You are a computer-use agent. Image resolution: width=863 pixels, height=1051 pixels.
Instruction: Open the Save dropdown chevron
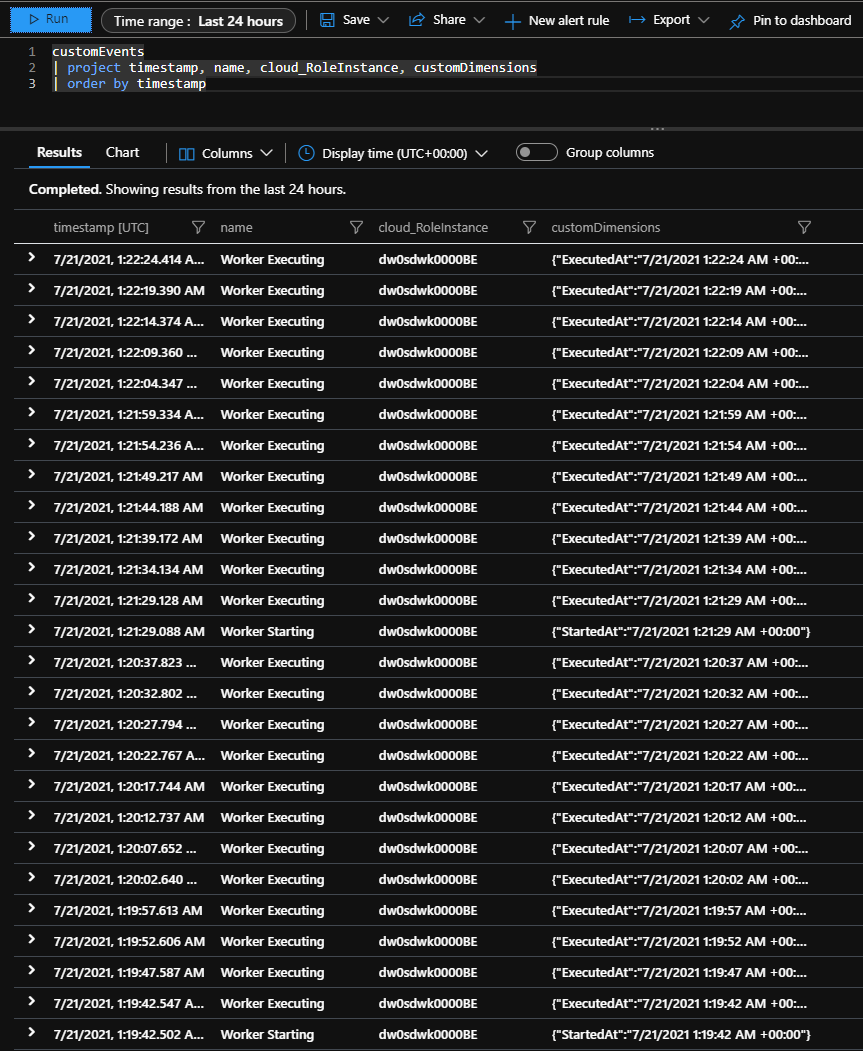click(x=383, y=19)
